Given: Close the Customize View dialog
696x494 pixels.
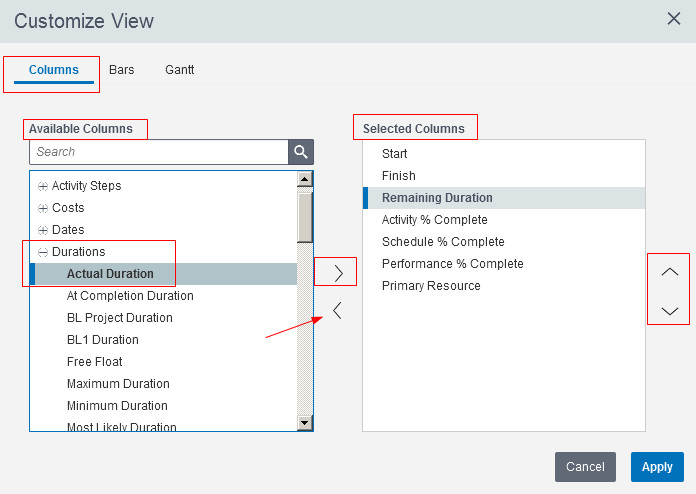Looking at the screenshot, I should (674, 19).
